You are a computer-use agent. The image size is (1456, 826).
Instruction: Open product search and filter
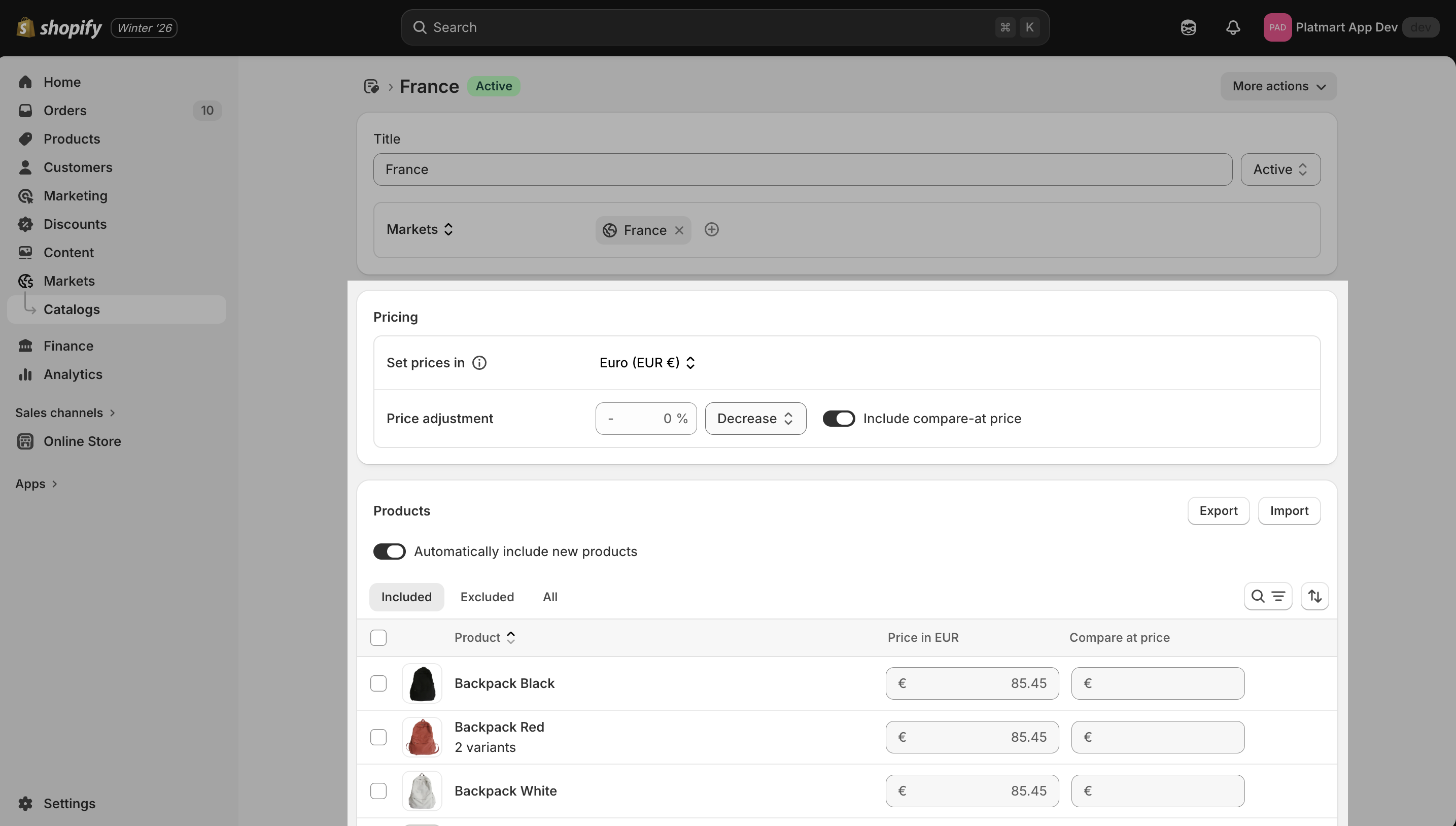pos(1268,596)
